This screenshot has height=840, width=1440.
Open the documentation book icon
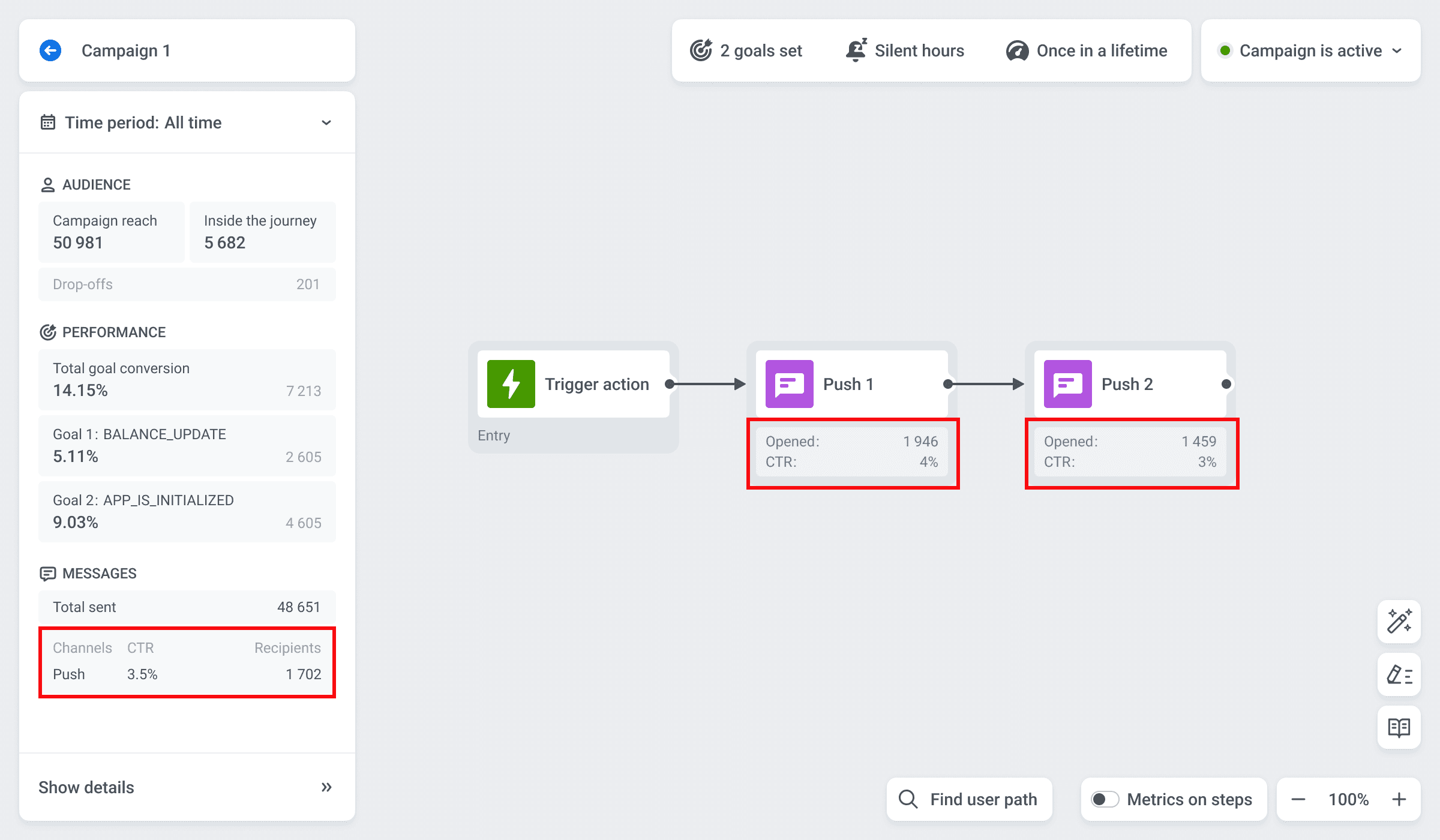1399,727
